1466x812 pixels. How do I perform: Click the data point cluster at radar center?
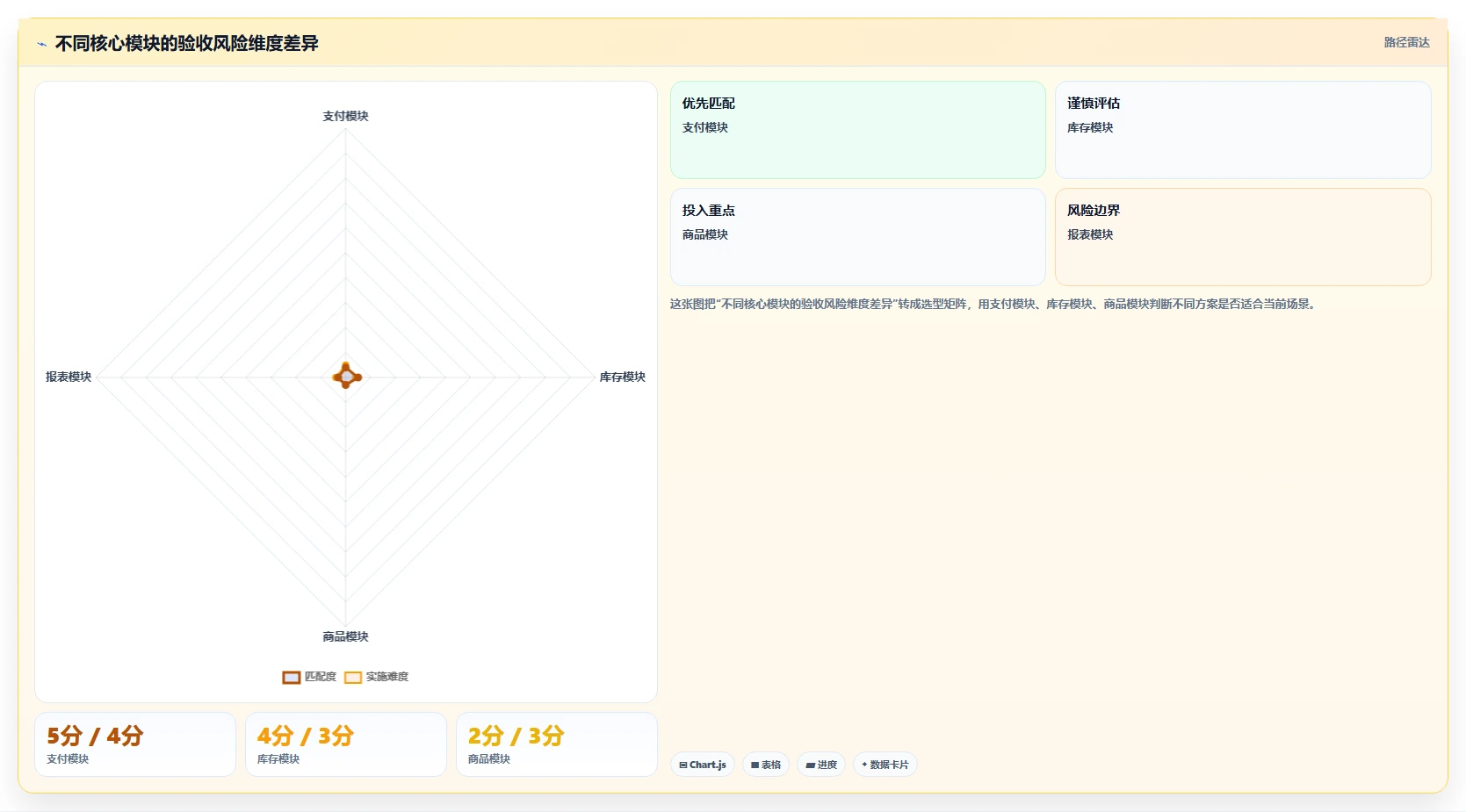coord(347,377)
